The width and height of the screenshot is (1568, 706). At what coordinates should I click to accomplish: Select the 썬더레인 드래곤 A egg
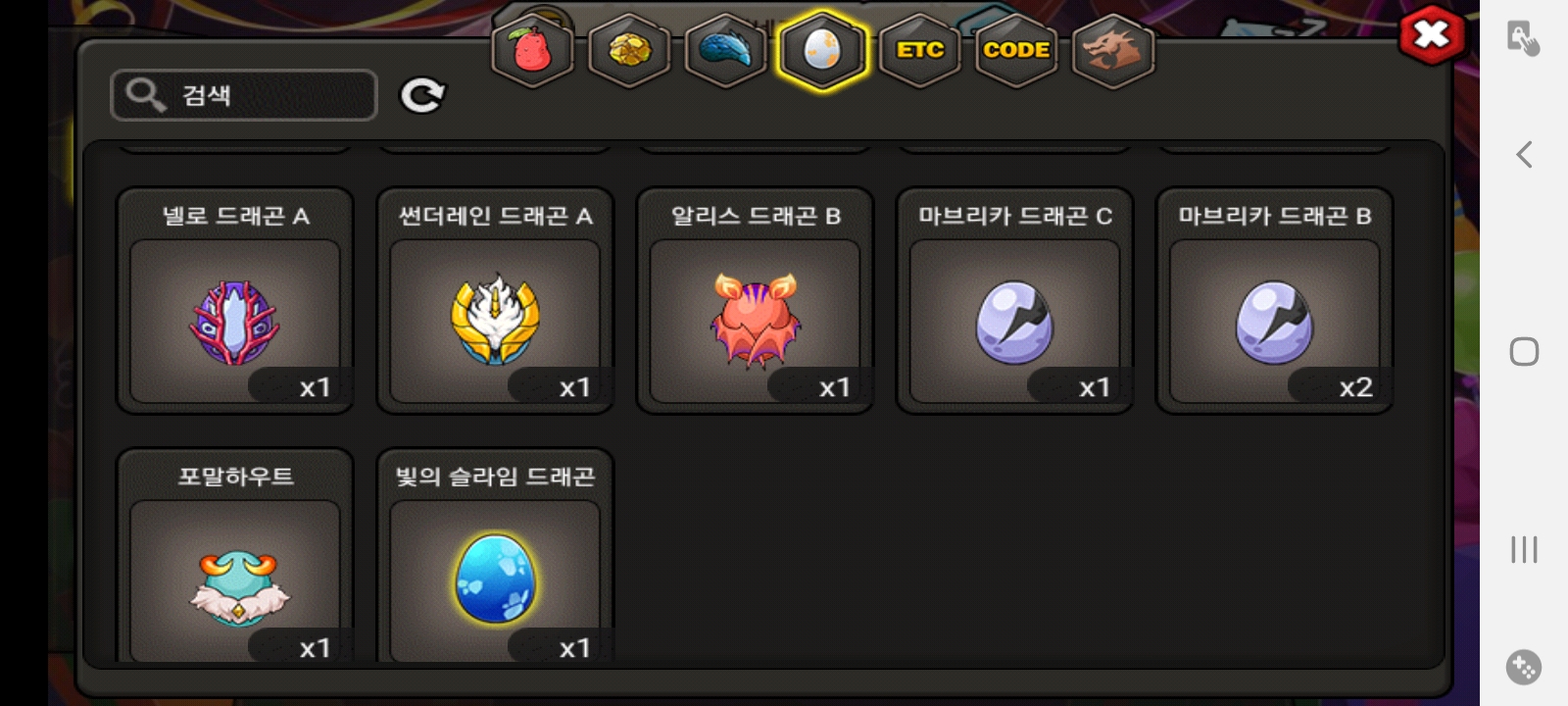[495, 301]
